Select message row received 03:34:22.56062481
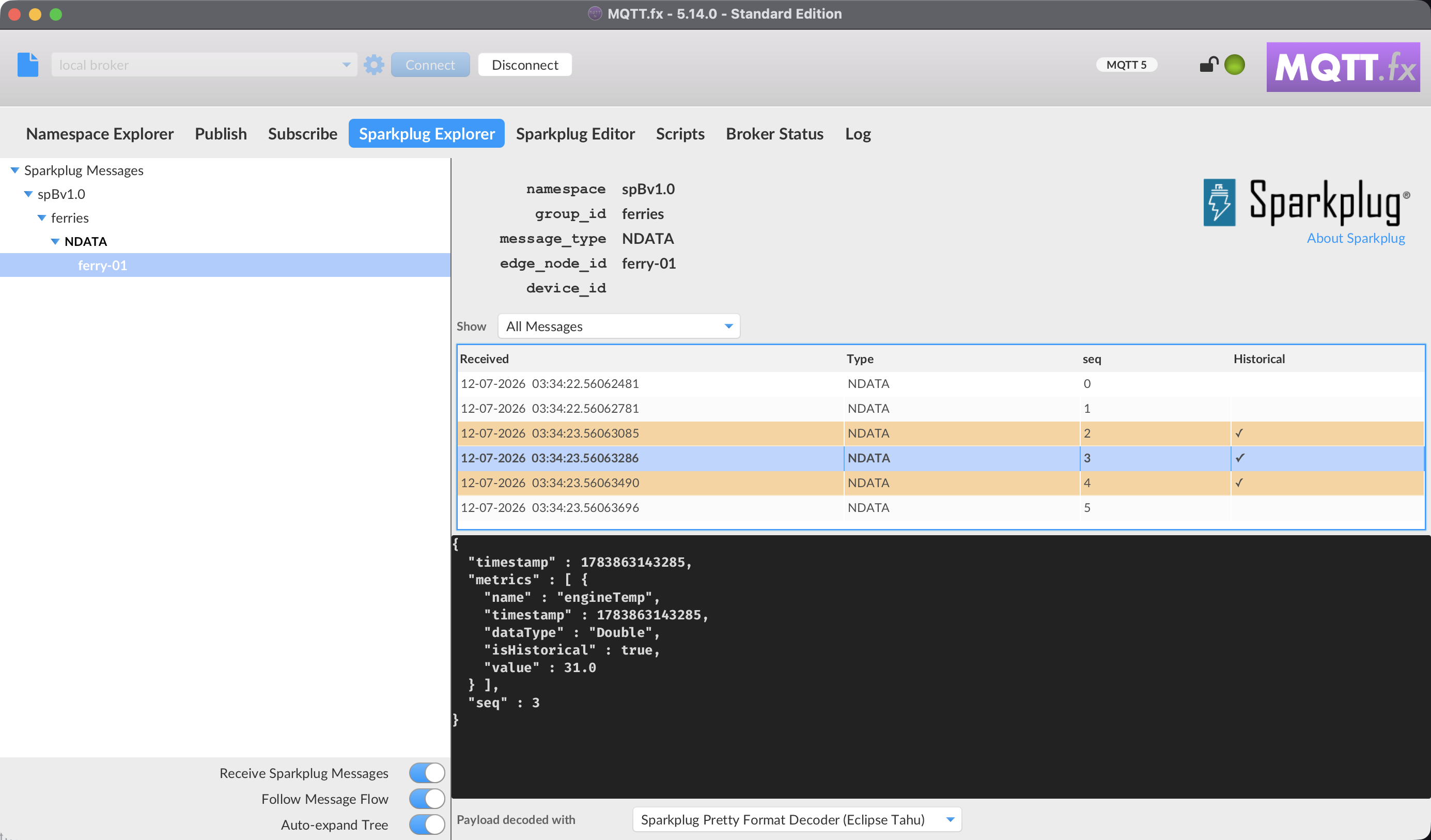This screenshot has width=1431, height=840. [x=941, y=384]
